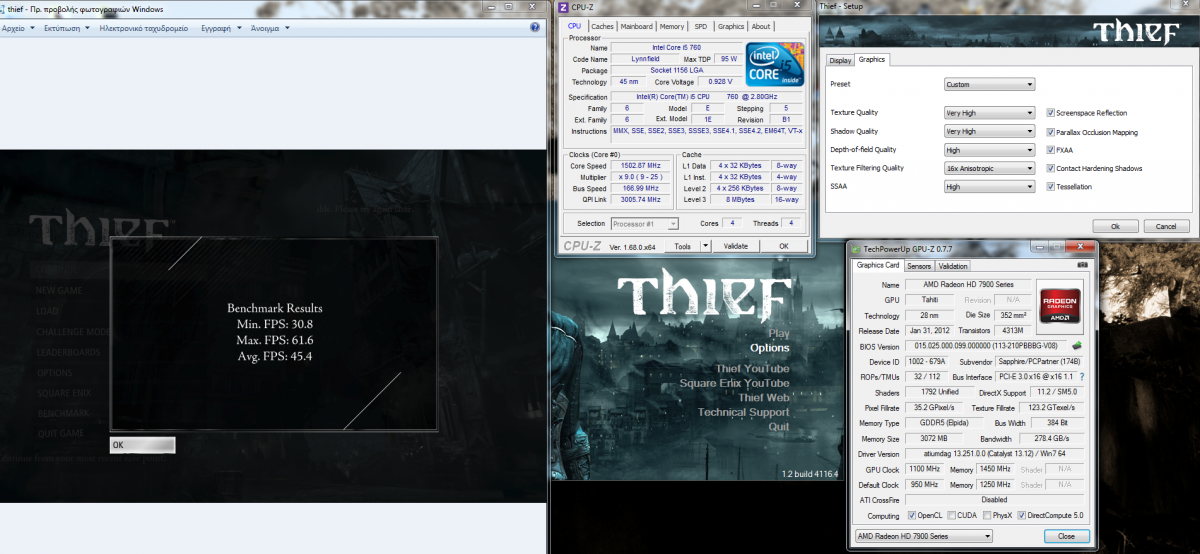The width and height of the screenshot is (1200, 554).
Task: Open the Sensors tab in GPU-Z
Action: coord(918,266)
